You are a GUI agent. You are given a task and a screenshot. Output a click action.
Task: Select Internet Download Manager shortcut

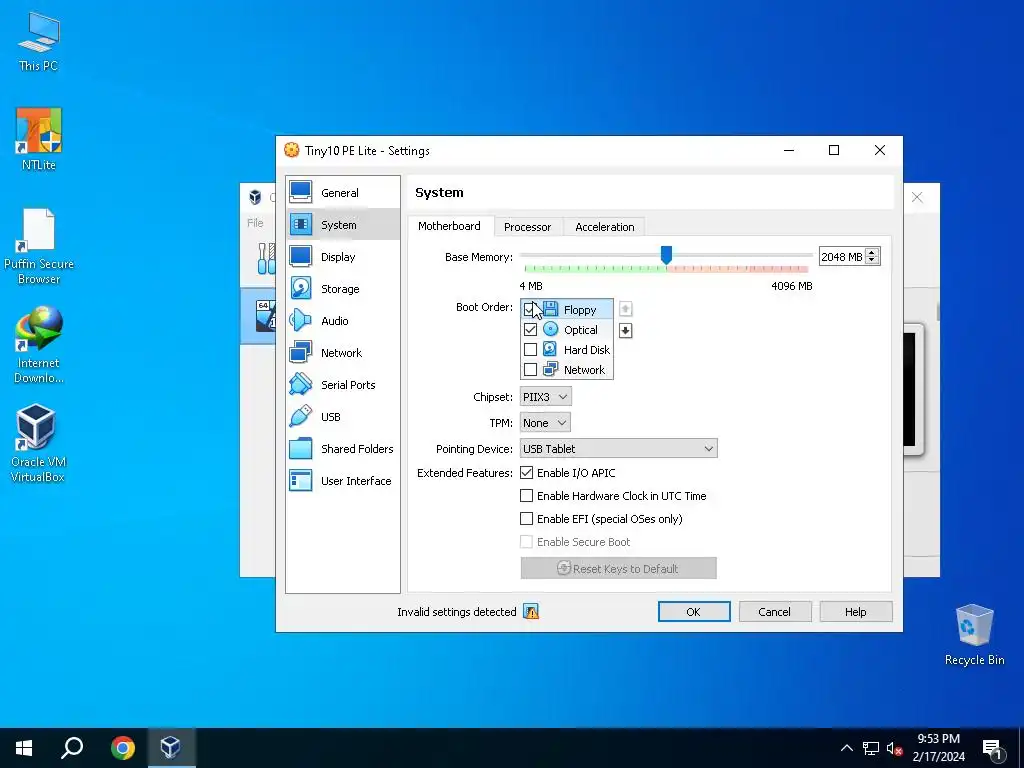pos(39,345)
